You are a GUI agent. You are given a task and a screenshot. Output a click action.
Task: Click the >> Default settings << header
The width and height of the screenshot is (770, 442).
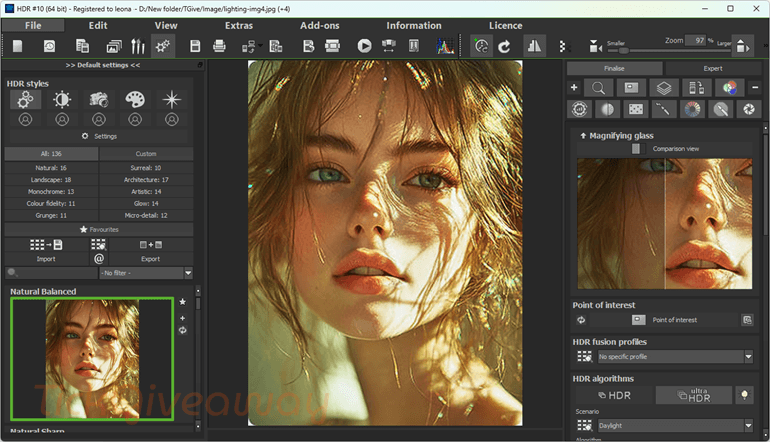103,65
